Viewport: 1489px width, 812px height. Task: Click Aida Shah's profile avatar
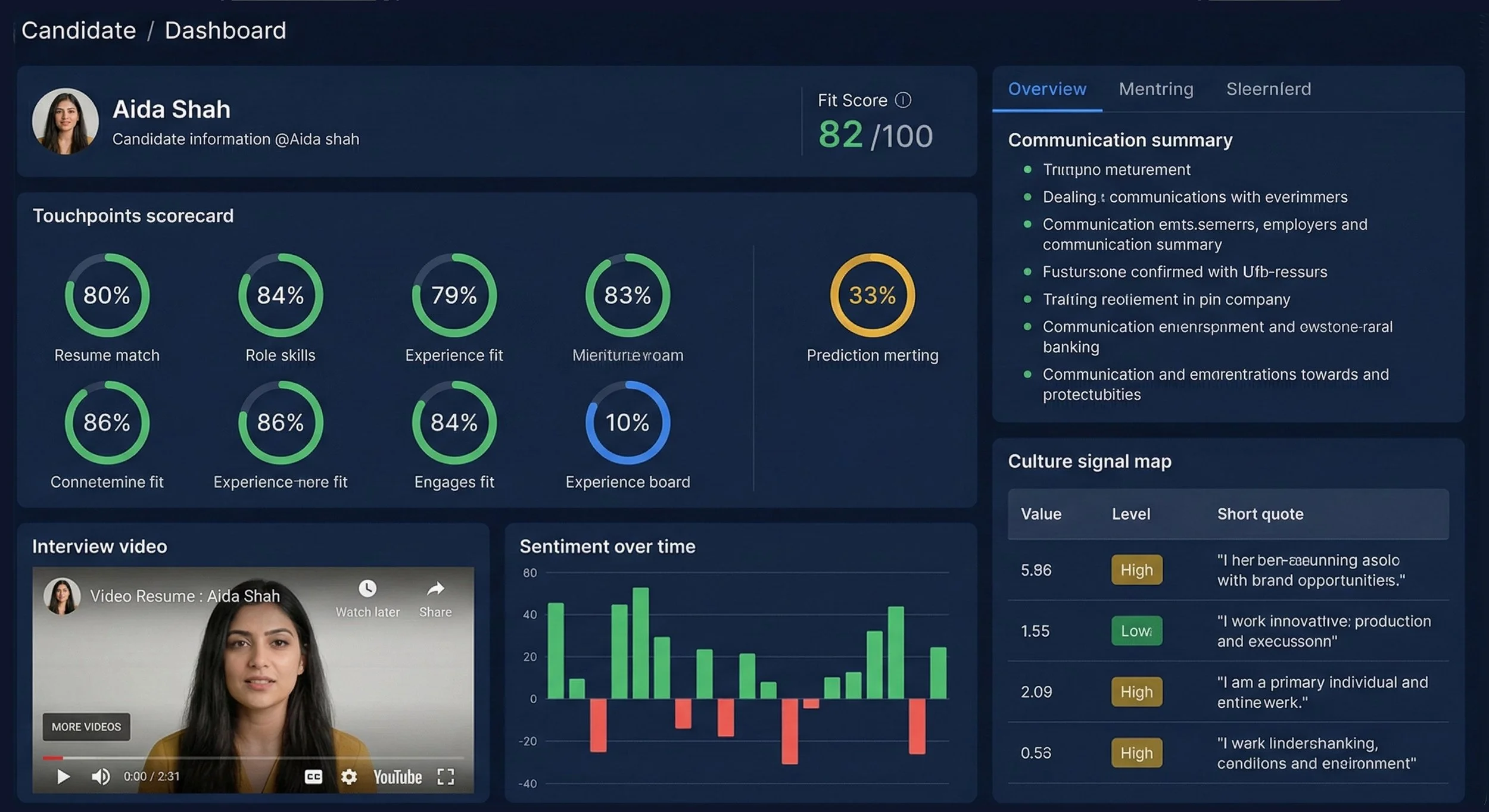[66, 120]
